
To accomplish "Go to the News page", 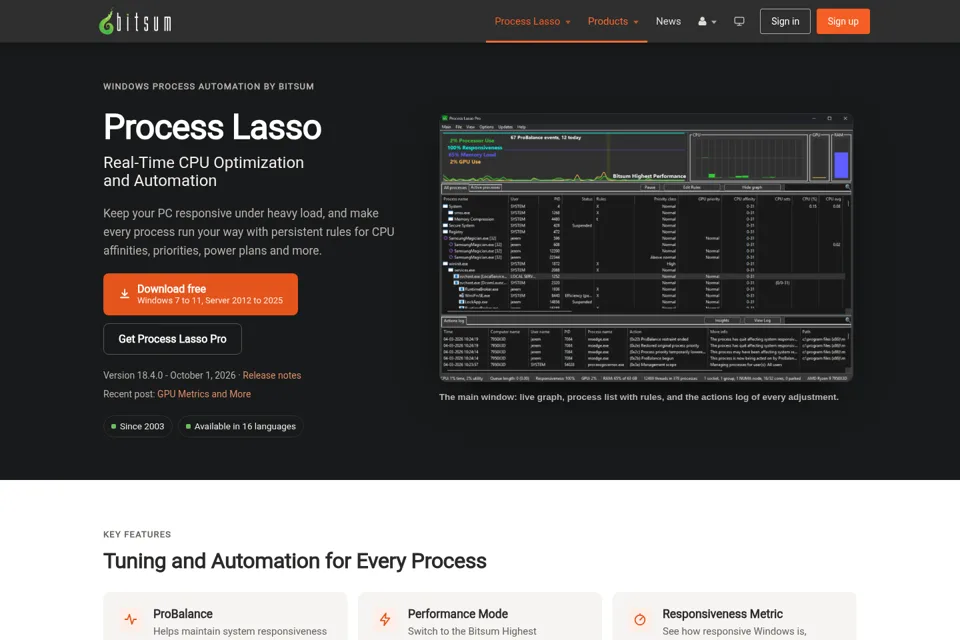I will (x=668, y=21).
